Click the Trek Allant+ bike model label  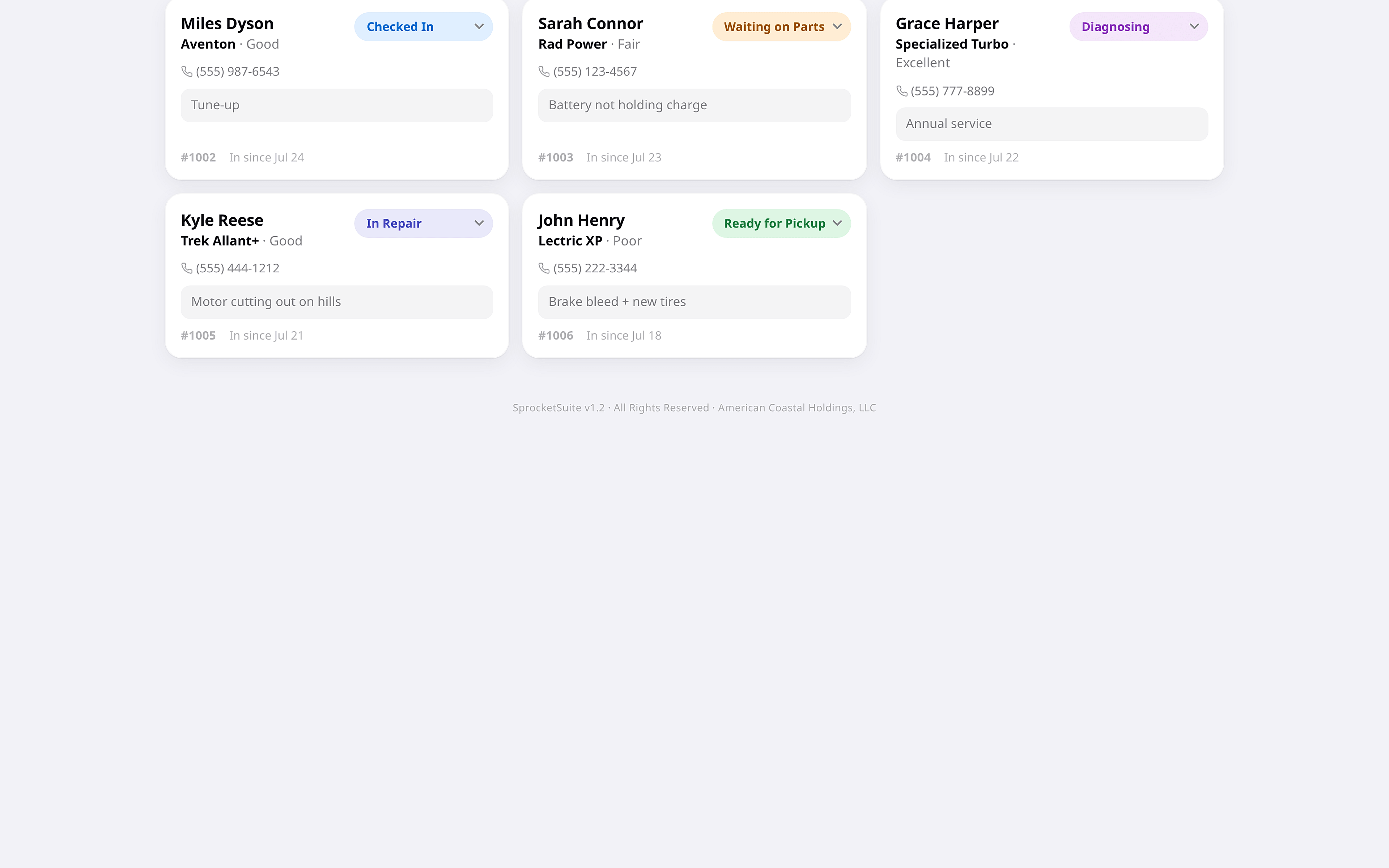click(220, 241)
